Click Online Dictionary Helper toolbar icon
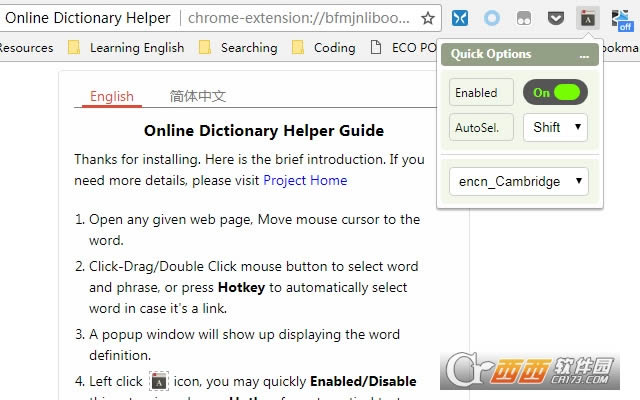 click(588, 18)
